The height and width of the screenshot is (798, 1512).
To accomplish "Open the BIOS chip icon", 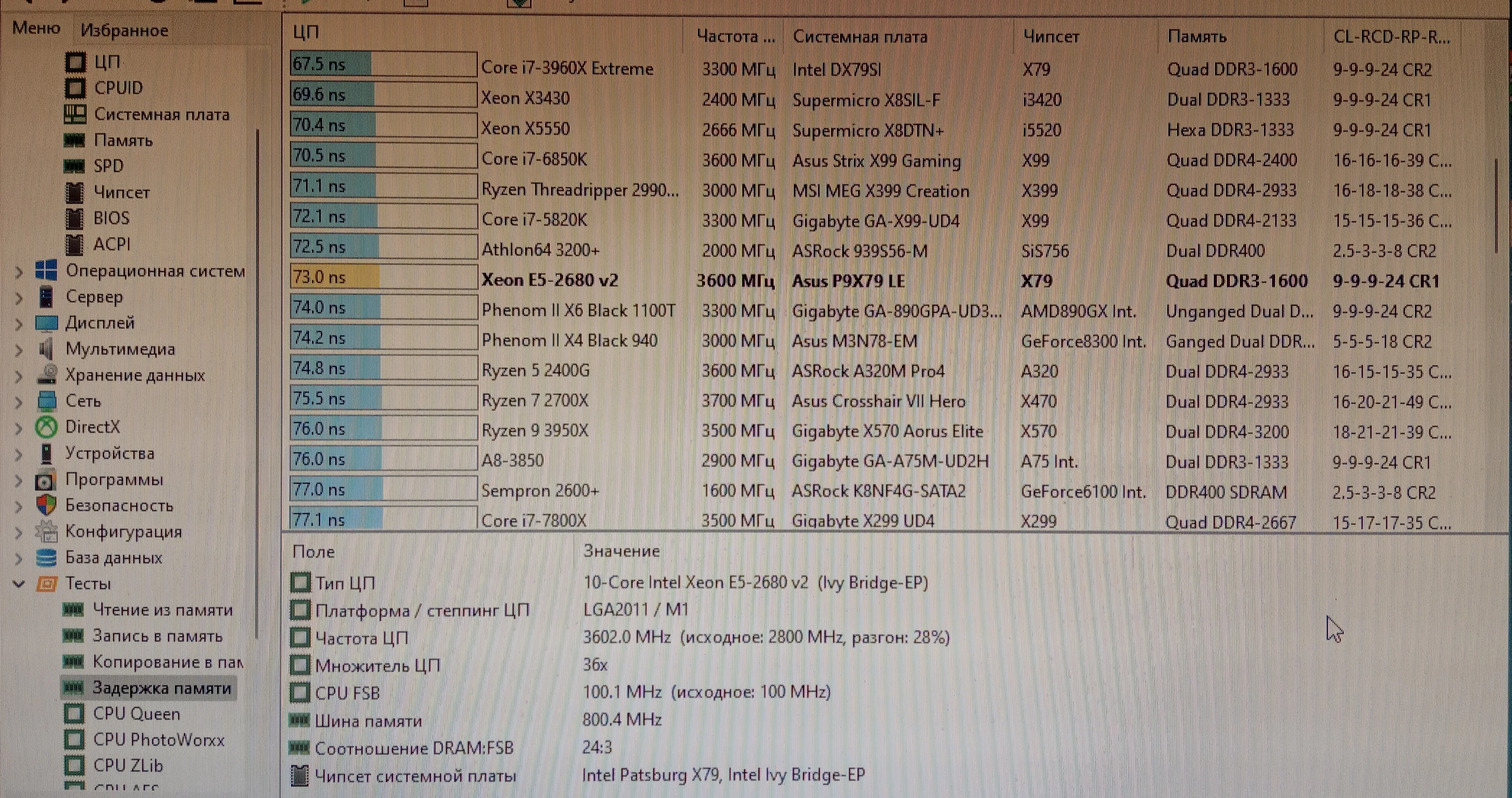I will (75, 218).
